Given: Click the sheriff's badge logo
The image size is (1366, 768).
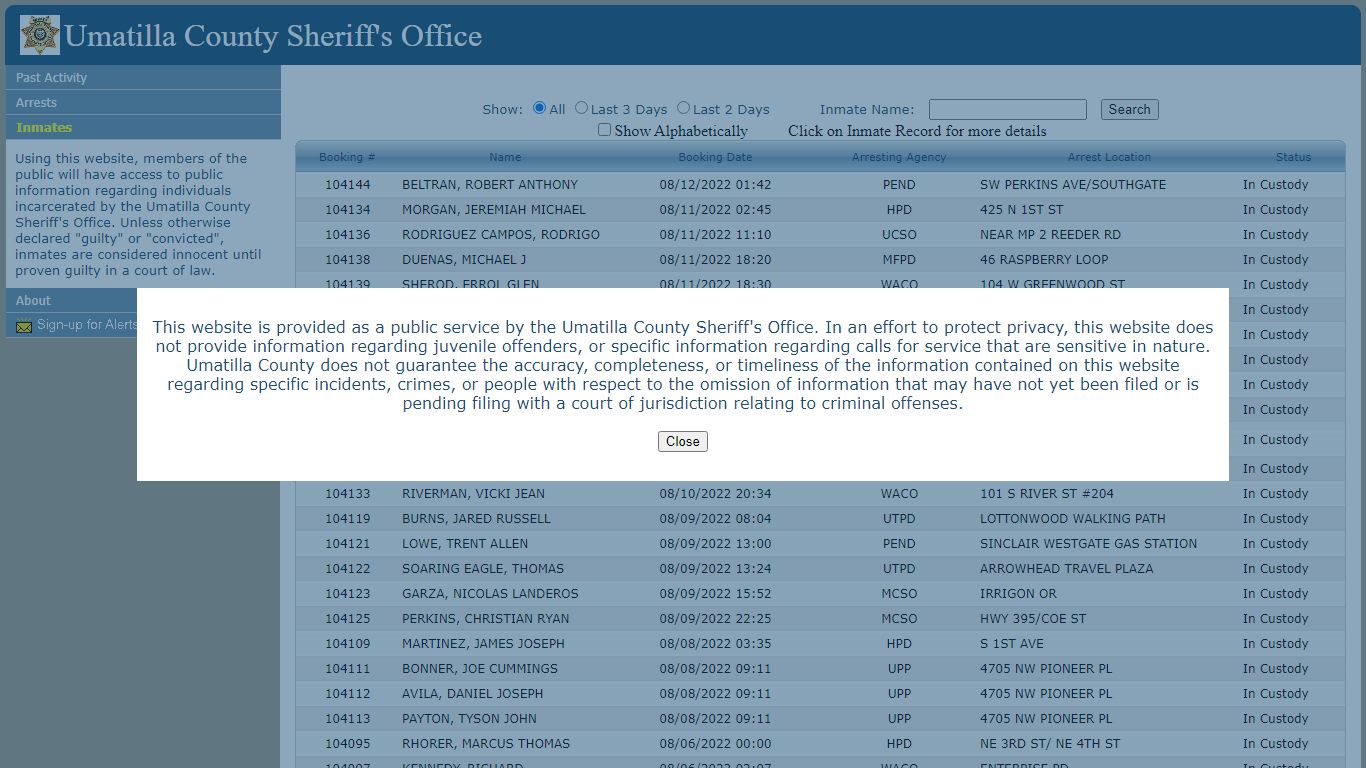Looking at the screenshot, I should tap(40, 35).
